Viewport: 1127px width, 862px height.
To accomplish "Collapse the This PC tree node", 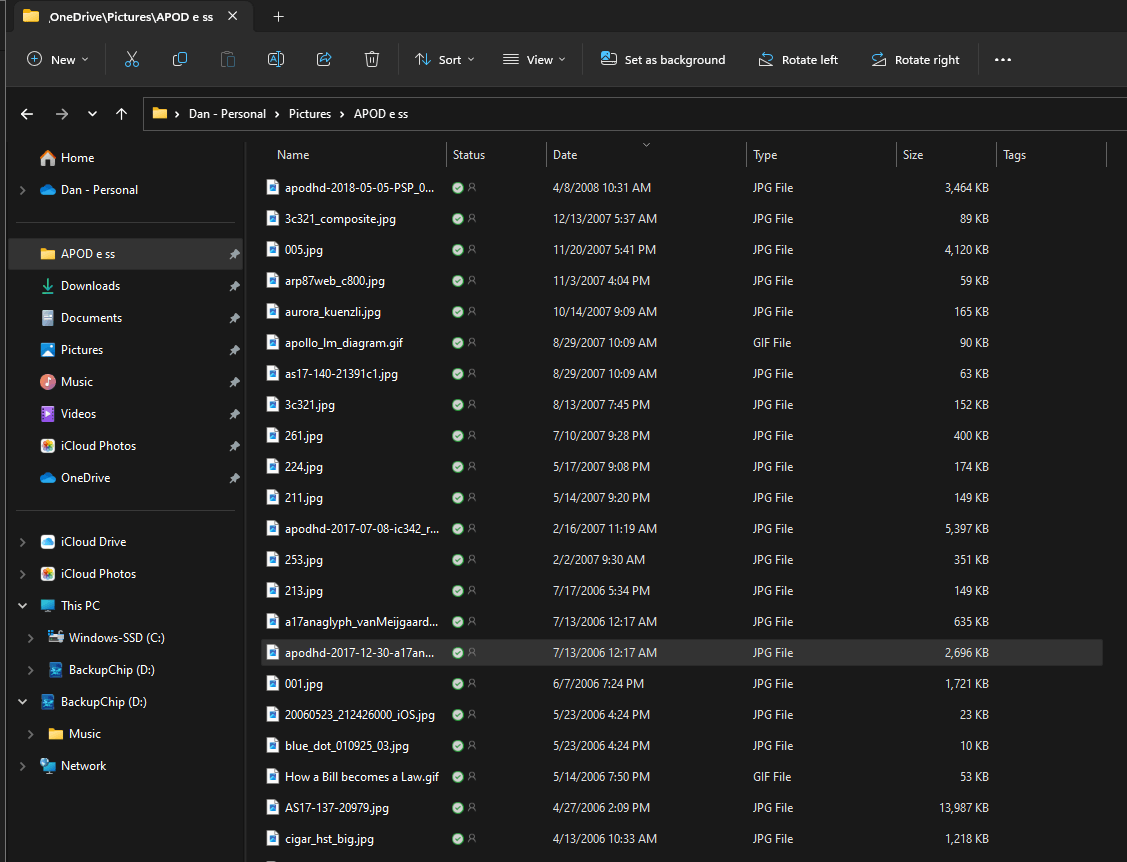I will (23, 606).
